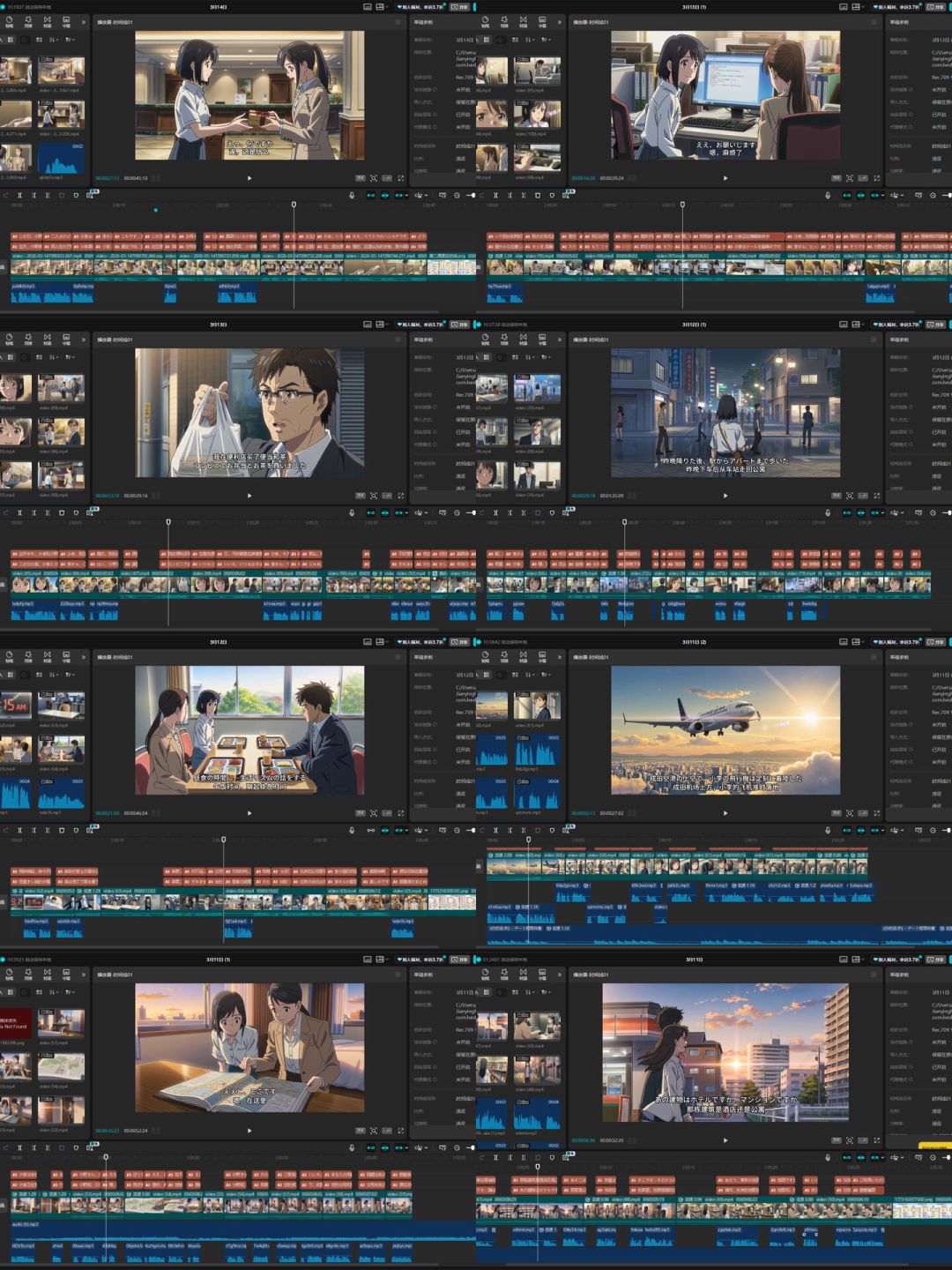Click the zoom-out minus in 3月12日 cafeteria timeline
Image resolution: width=952 pixels, height=1270 pixels.
[x=457, y=830]
